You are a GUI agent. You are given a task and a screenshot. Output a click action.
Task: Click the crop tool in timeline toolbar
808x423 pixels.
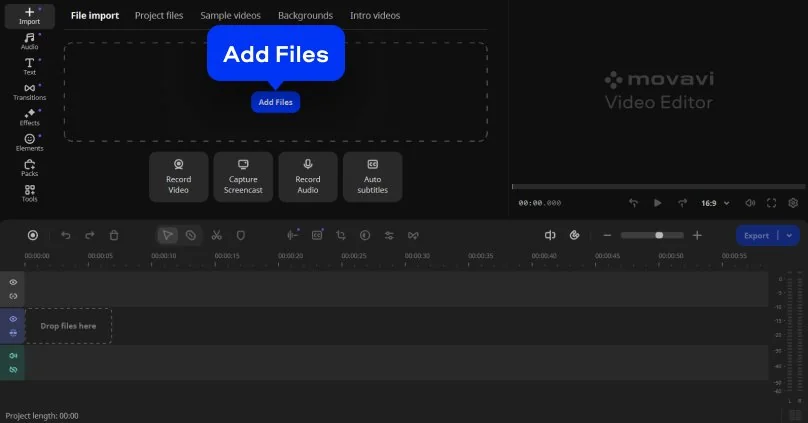tap(341, 235)
